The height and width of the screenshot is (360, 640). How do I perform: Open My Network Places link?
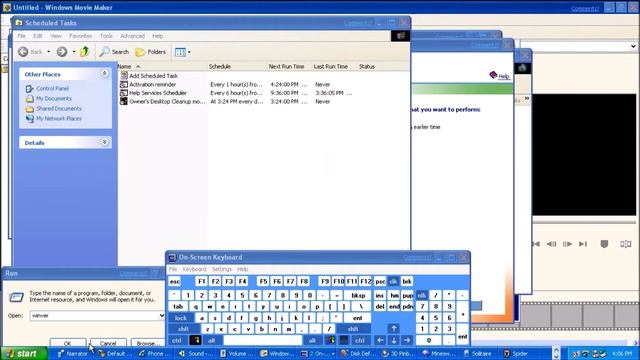59,118
